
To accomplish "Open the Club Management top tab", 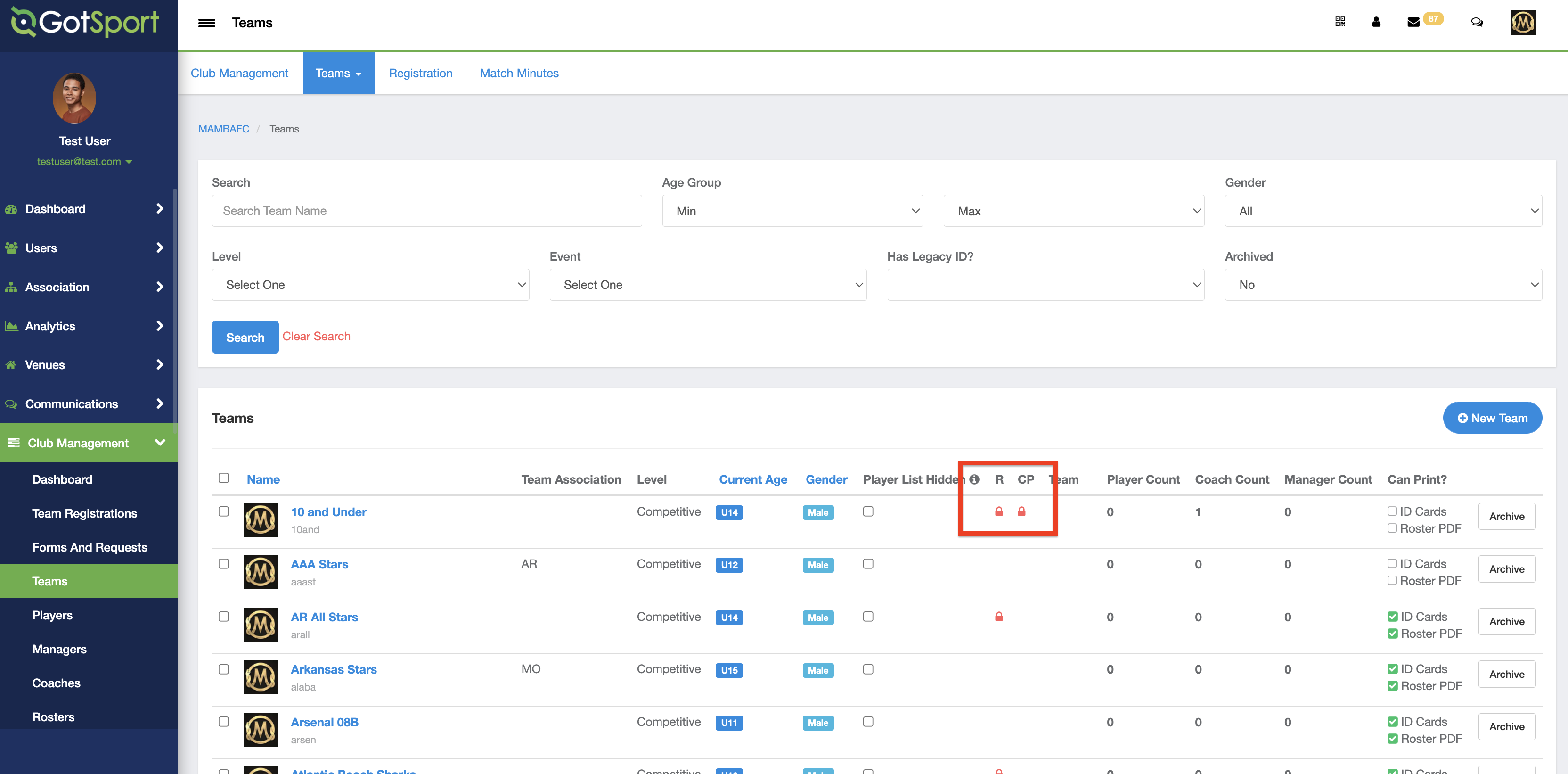I will coord(239,73).
